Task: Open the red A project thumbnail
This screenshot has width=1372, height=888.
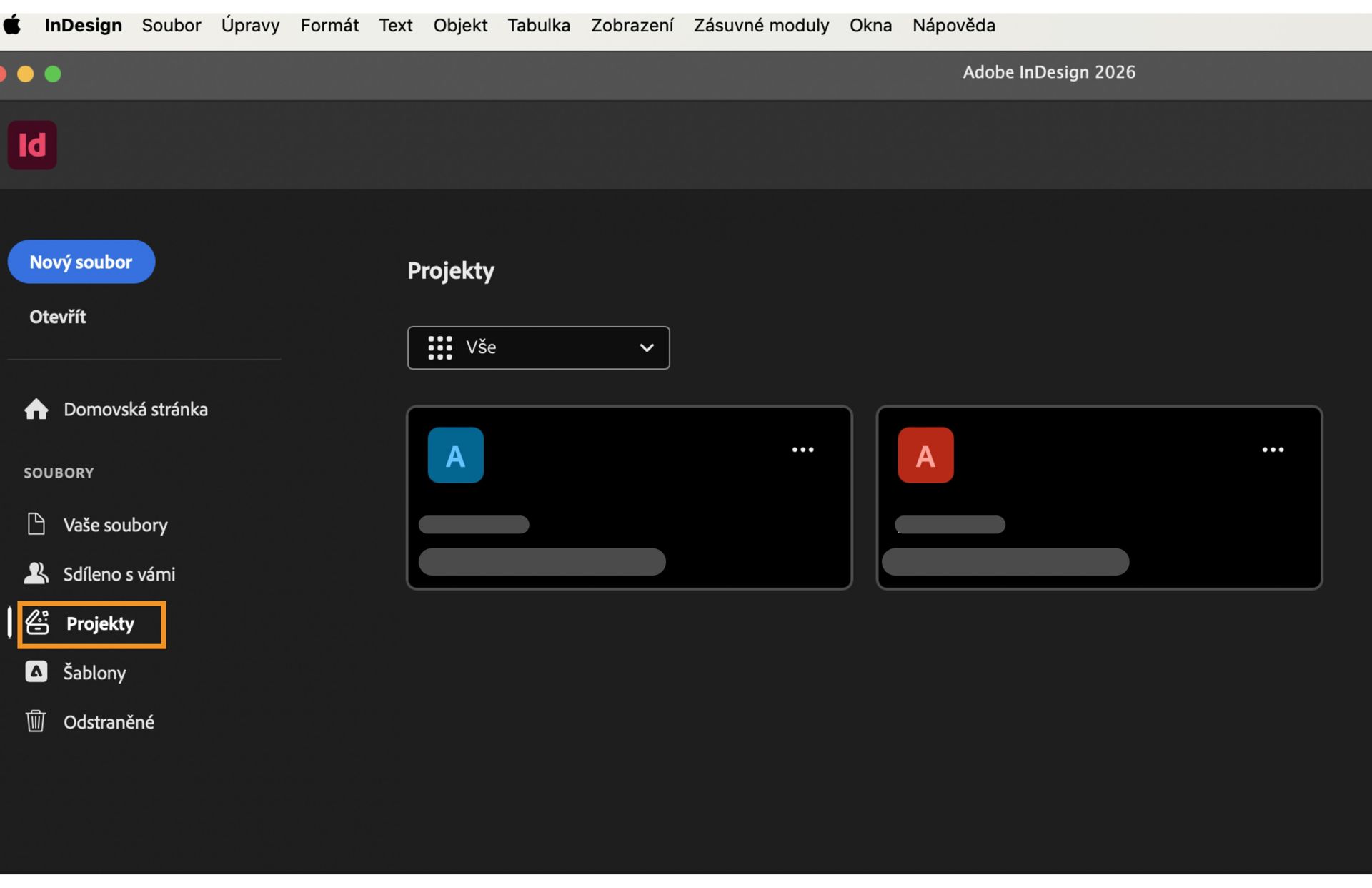Action: click(925, 455)
